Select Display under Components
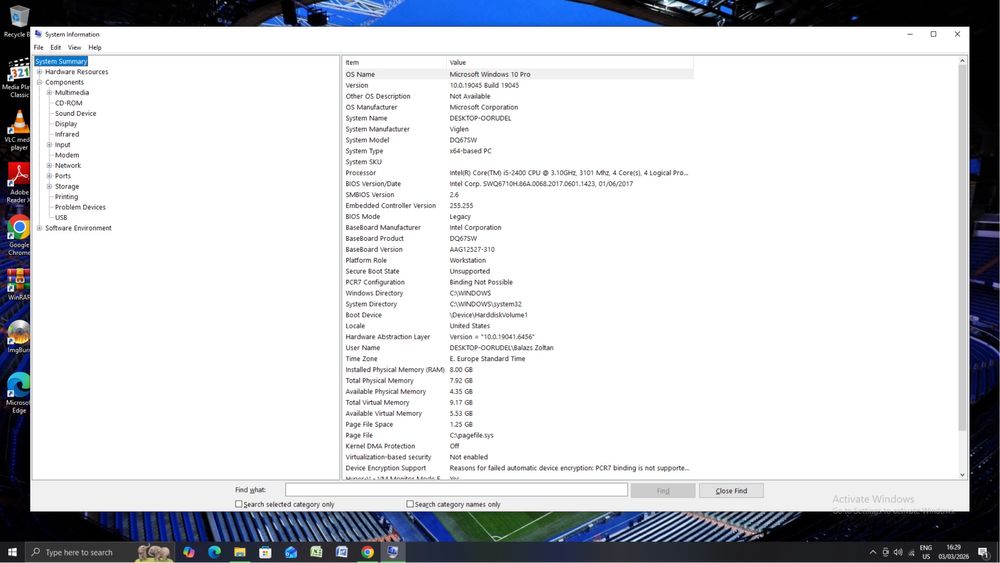 point(66,124)
